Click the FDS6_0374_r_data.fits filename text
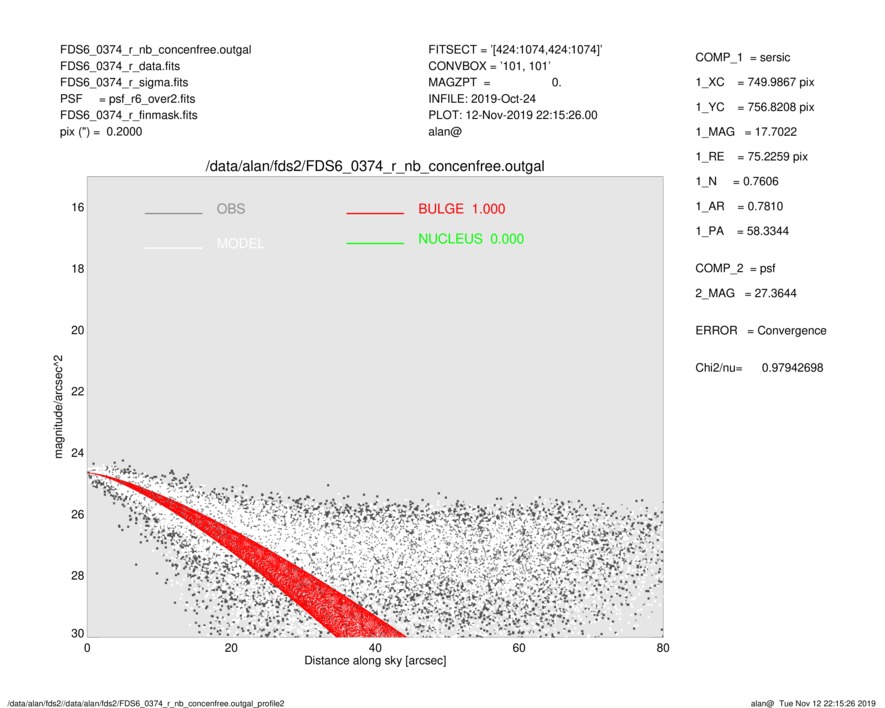The height and width of the screenshot is (708, 885). click(x=120, y=65)
